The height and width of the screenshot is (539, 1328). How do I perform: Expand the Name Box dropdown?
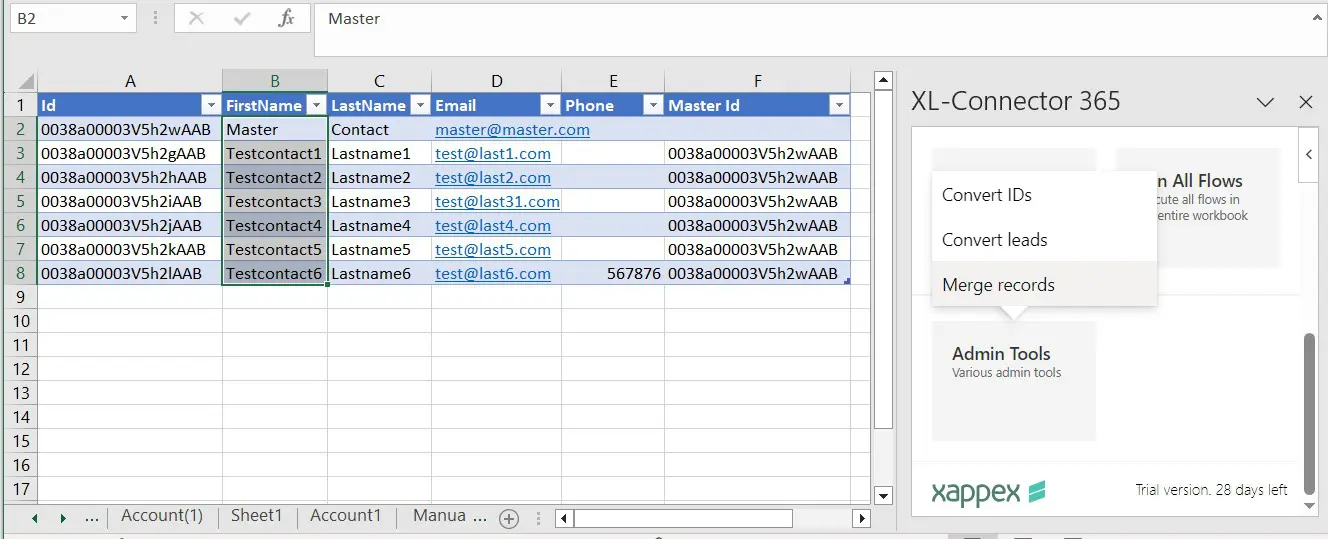coord(124,19)
